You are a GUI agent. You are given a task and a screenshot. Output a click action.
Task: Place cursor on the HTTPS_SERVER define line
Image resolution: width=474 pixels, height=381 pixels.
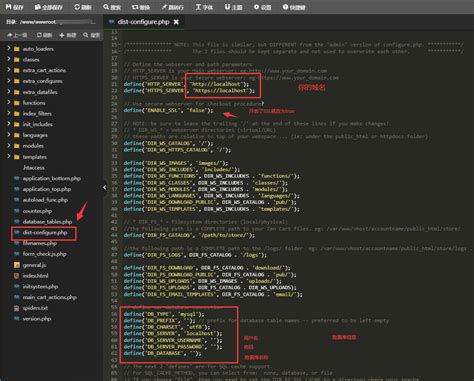point(189,91)
